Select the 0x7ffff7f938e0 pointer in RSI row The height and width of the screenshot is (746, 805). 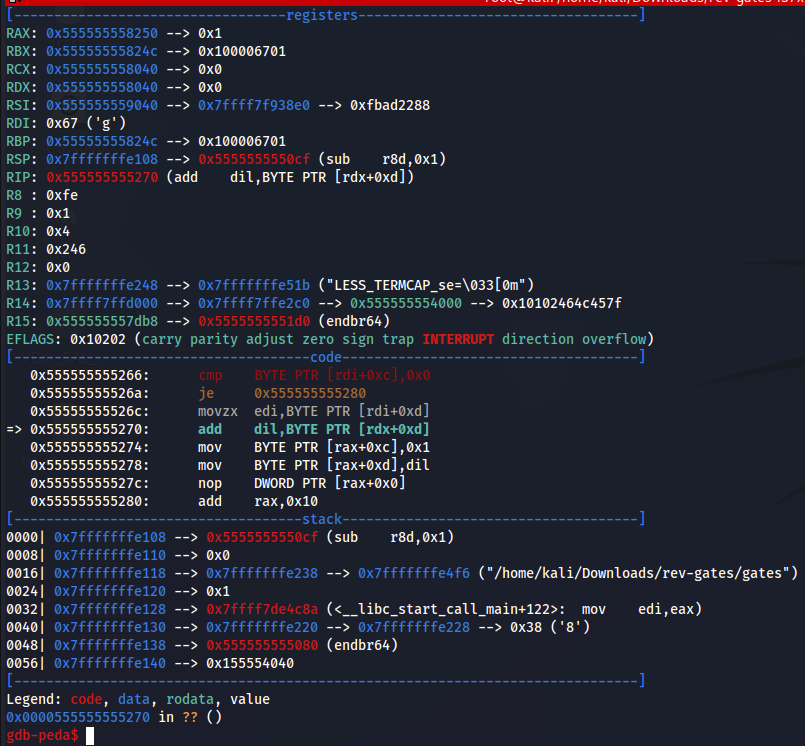click(x=254, y=105)
